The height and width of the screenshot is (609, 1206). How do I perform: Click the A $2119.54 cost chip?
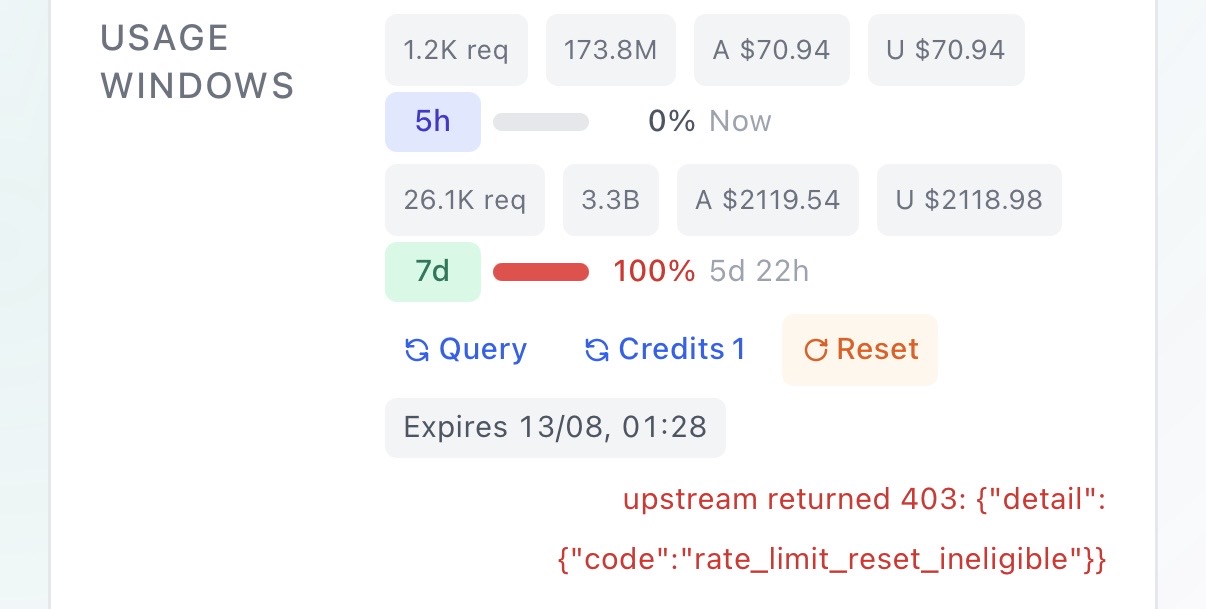[x=768, y=200]
